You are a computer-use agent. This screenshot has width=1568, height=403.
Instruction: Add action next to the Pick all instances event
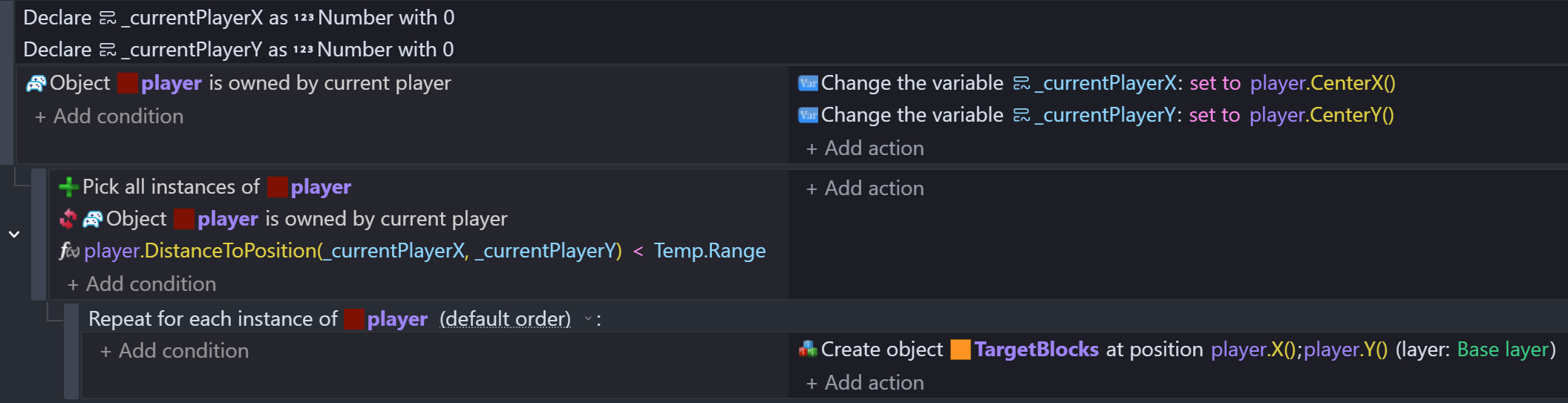865,189
